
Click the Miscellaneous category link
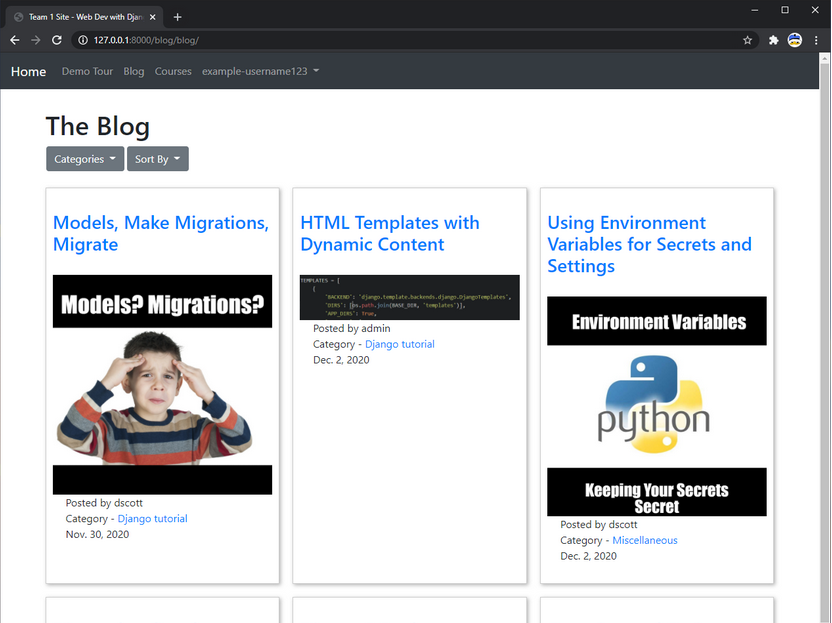pos(644,540)
